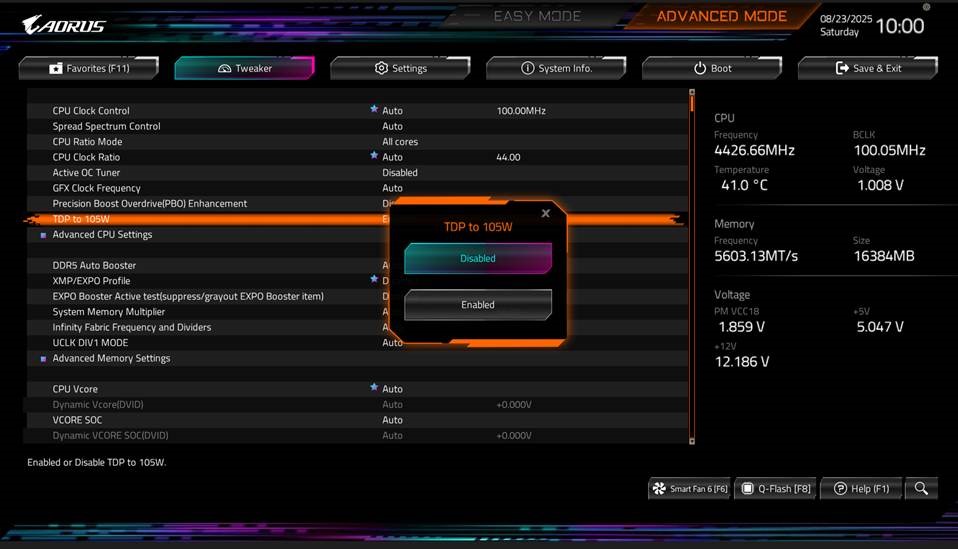
Task: Click the magnifier search icon
Action: [921, 489]
